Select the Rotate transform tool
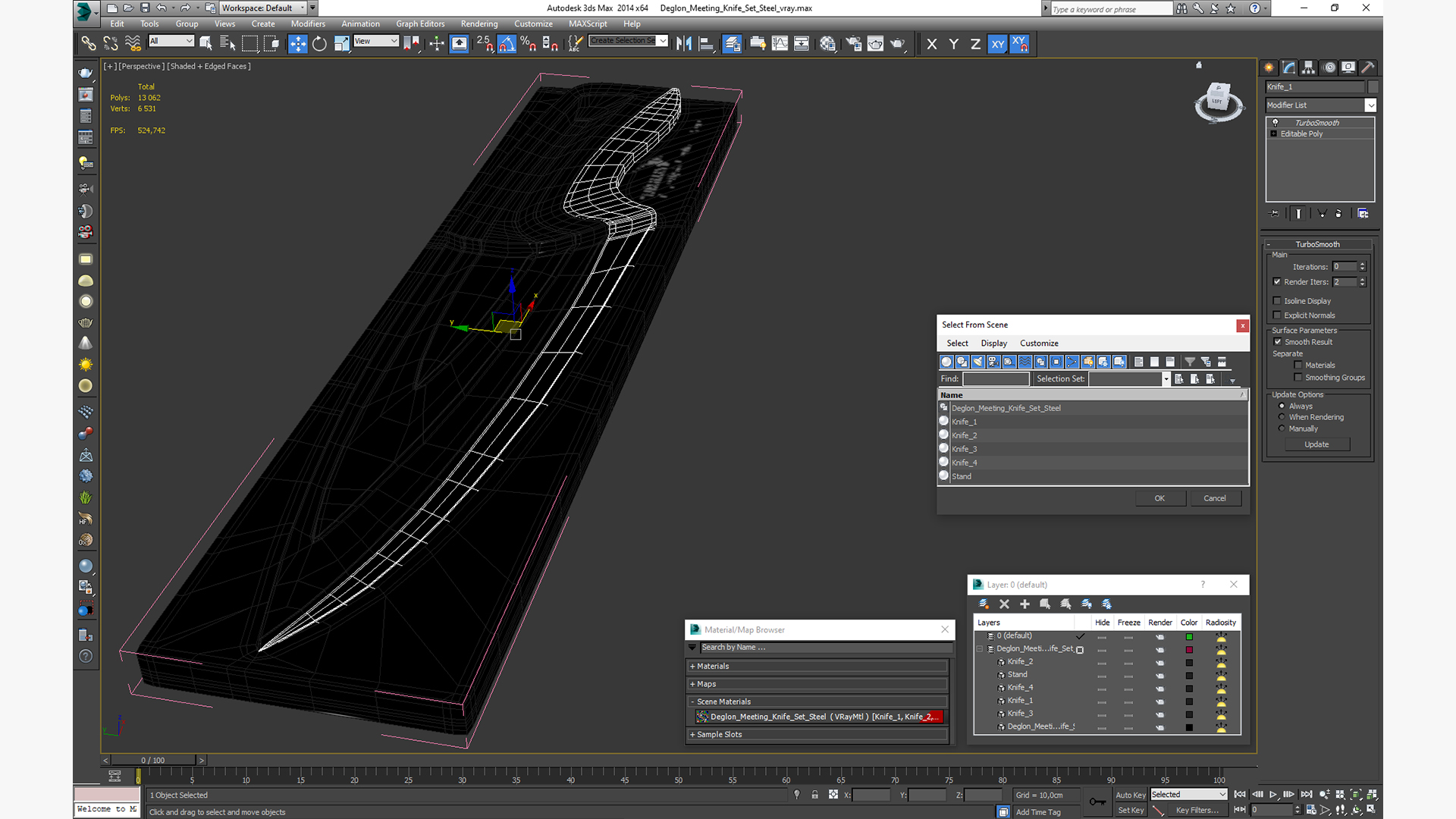Image resolution: width=1456 pixels, height=819 pixels. 320,44
